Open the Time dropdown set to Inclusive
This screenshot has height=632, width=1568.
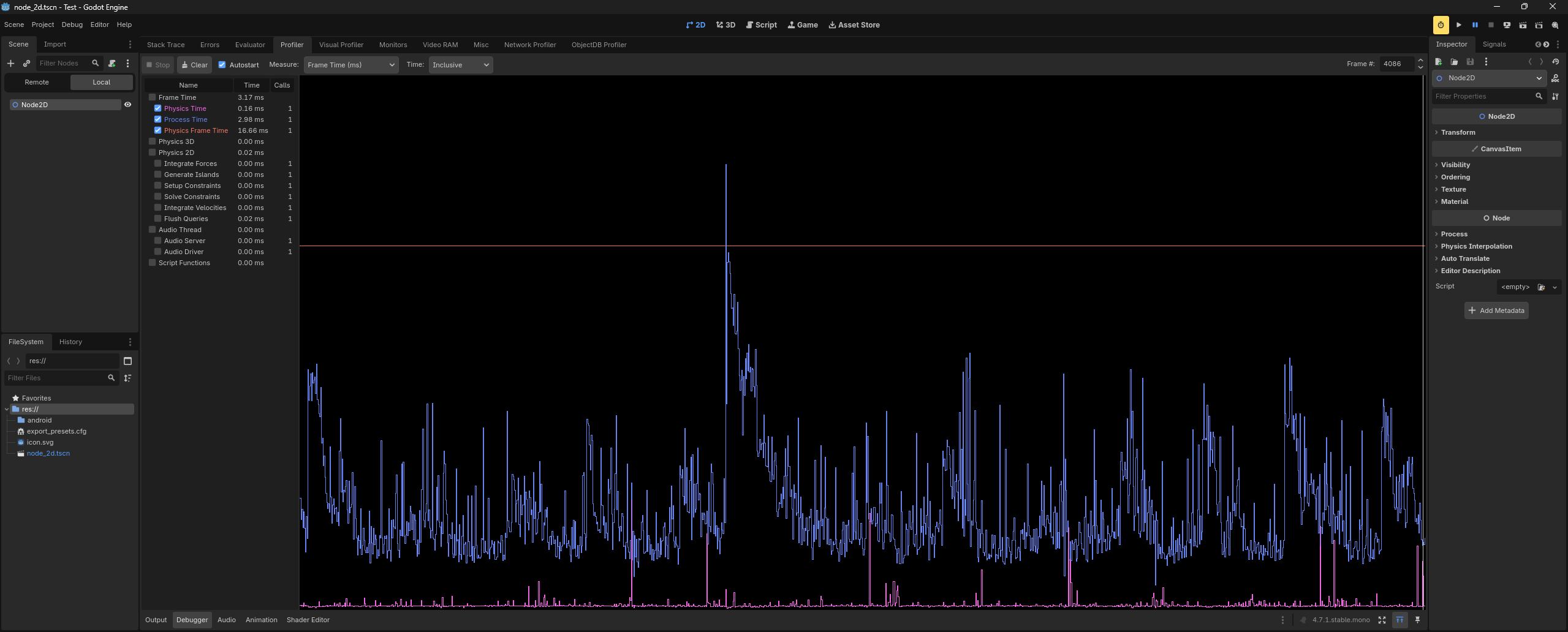461,65
